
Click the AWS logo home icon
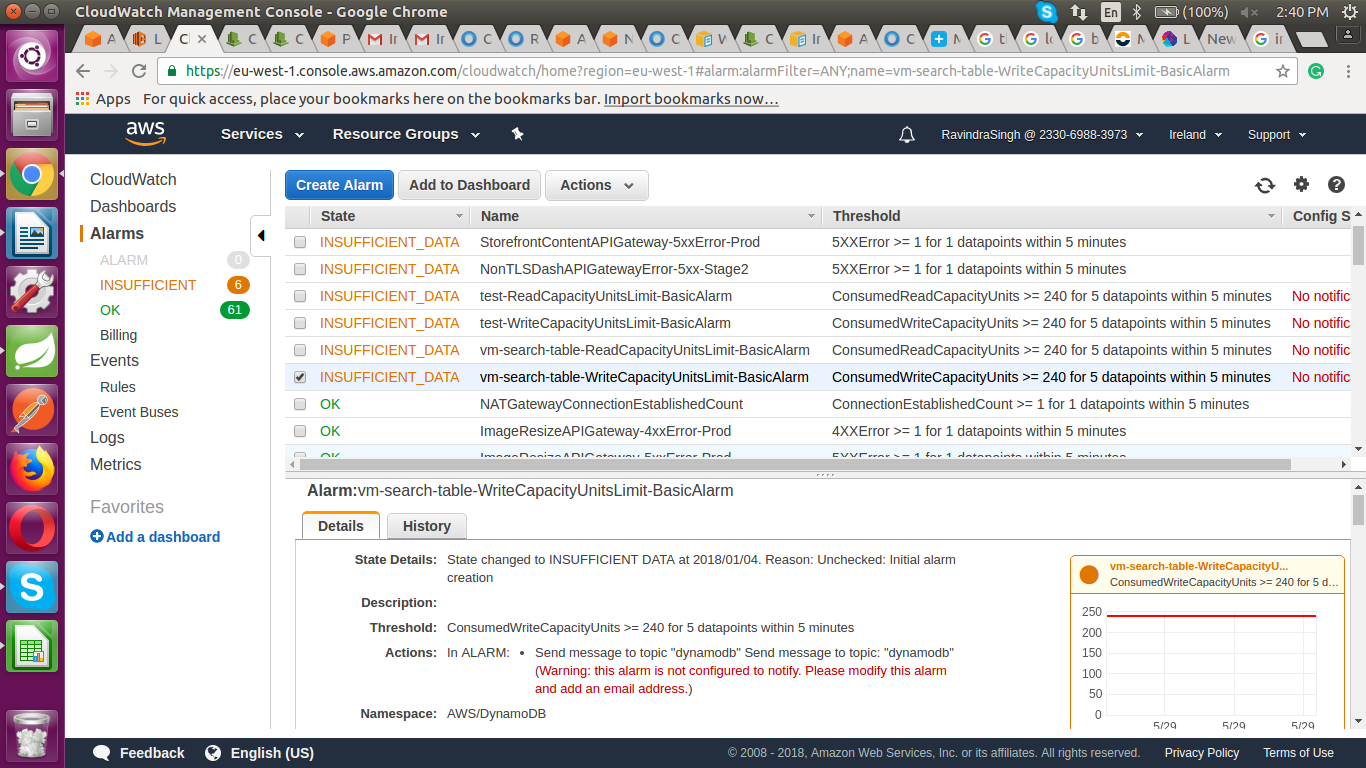click(x=146, y=134)
